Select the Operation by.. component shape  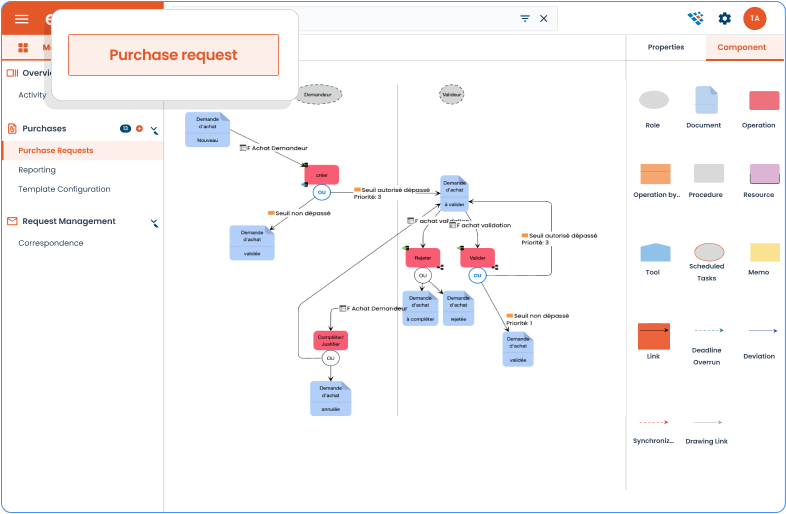pyautogui.click(x=655, y=174)
